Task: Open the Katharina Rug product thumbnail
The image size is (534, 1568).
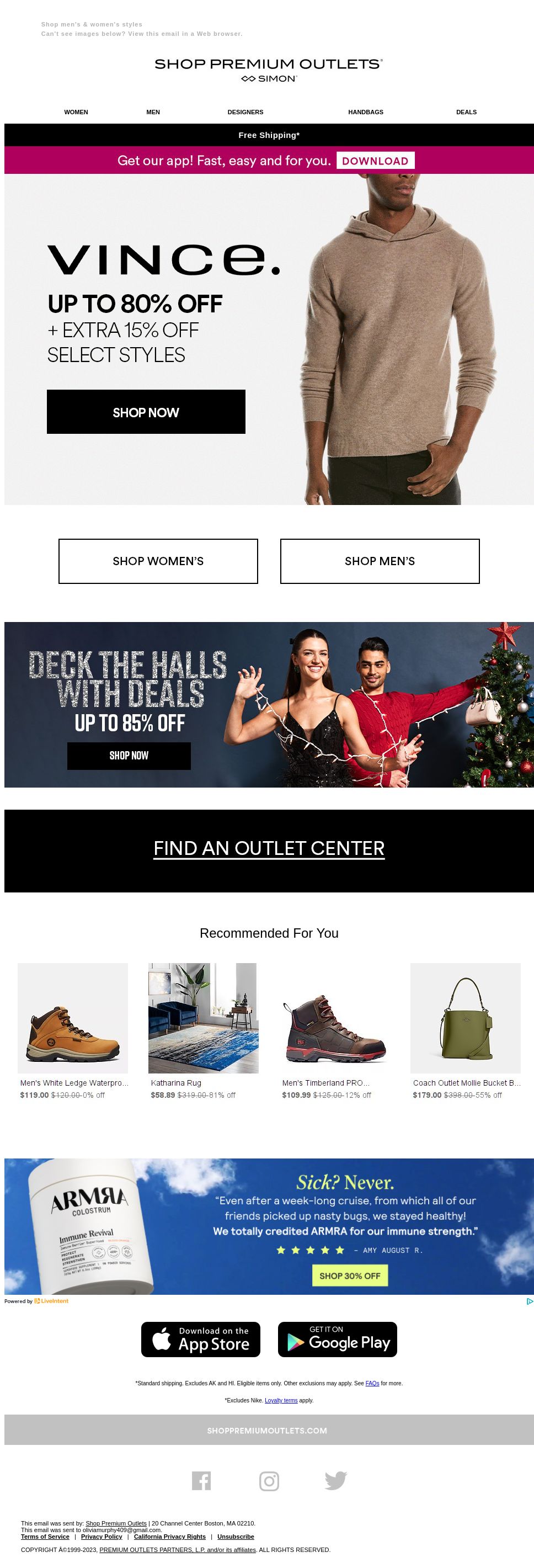Action: pyautogui.click(x=203, y=1018)
